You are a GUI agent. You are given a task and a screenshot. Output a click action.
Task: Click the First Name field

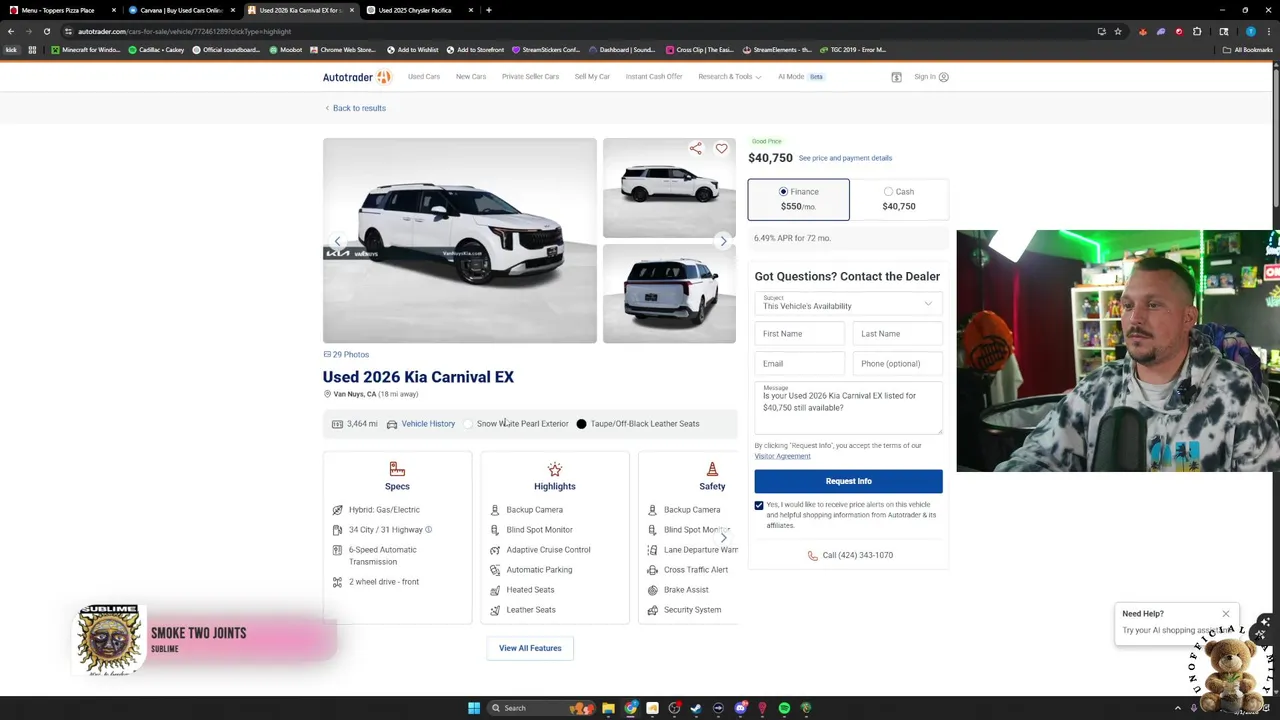[x=799, y=334]
